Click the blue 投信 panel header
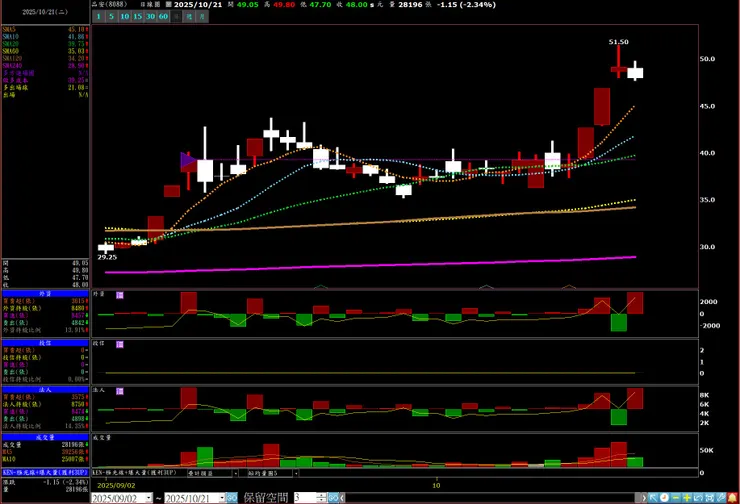 tap(45, 343)
